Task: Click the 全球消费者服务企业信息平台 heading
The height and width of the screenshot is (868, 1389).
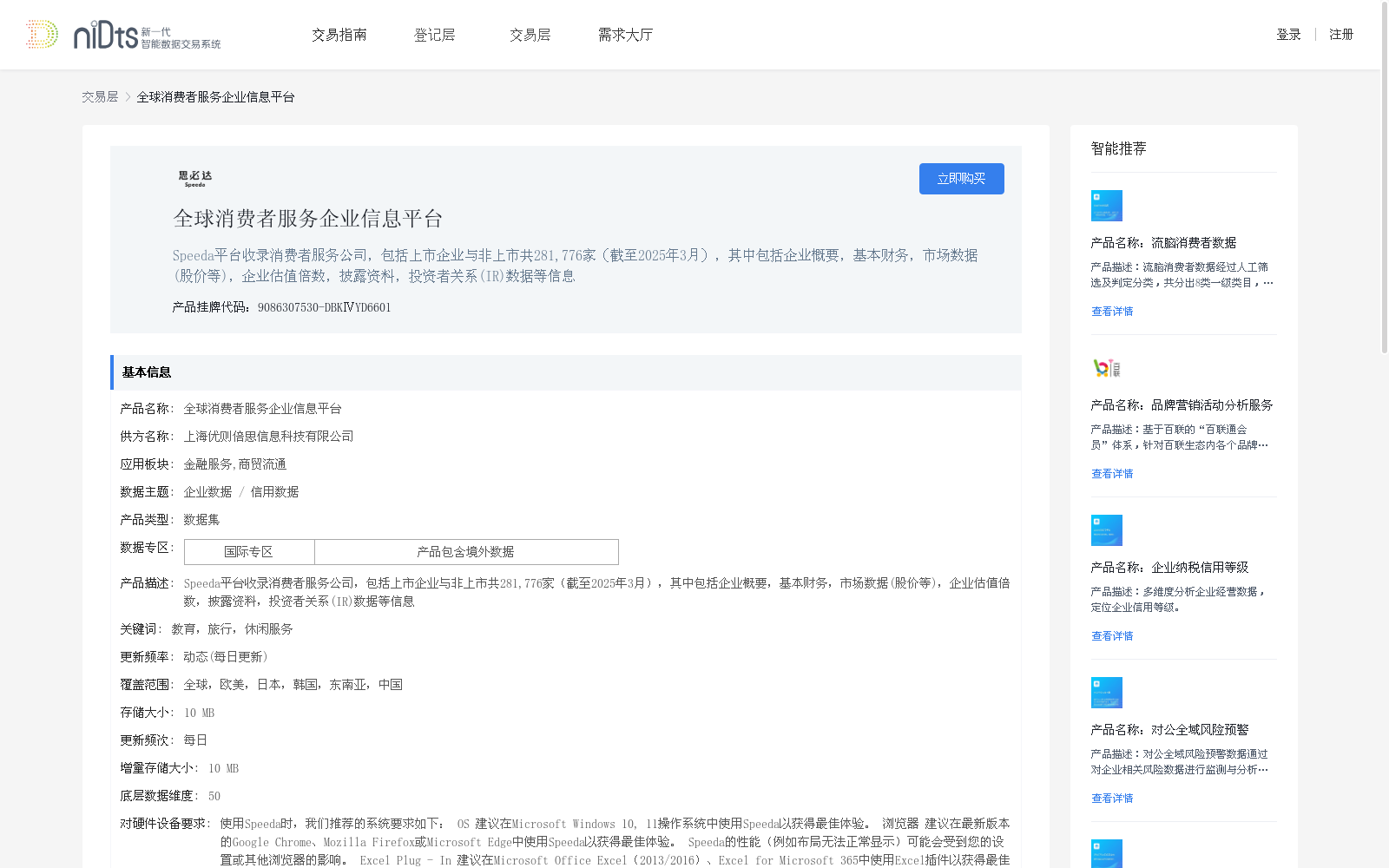Action: pos(308,219)
